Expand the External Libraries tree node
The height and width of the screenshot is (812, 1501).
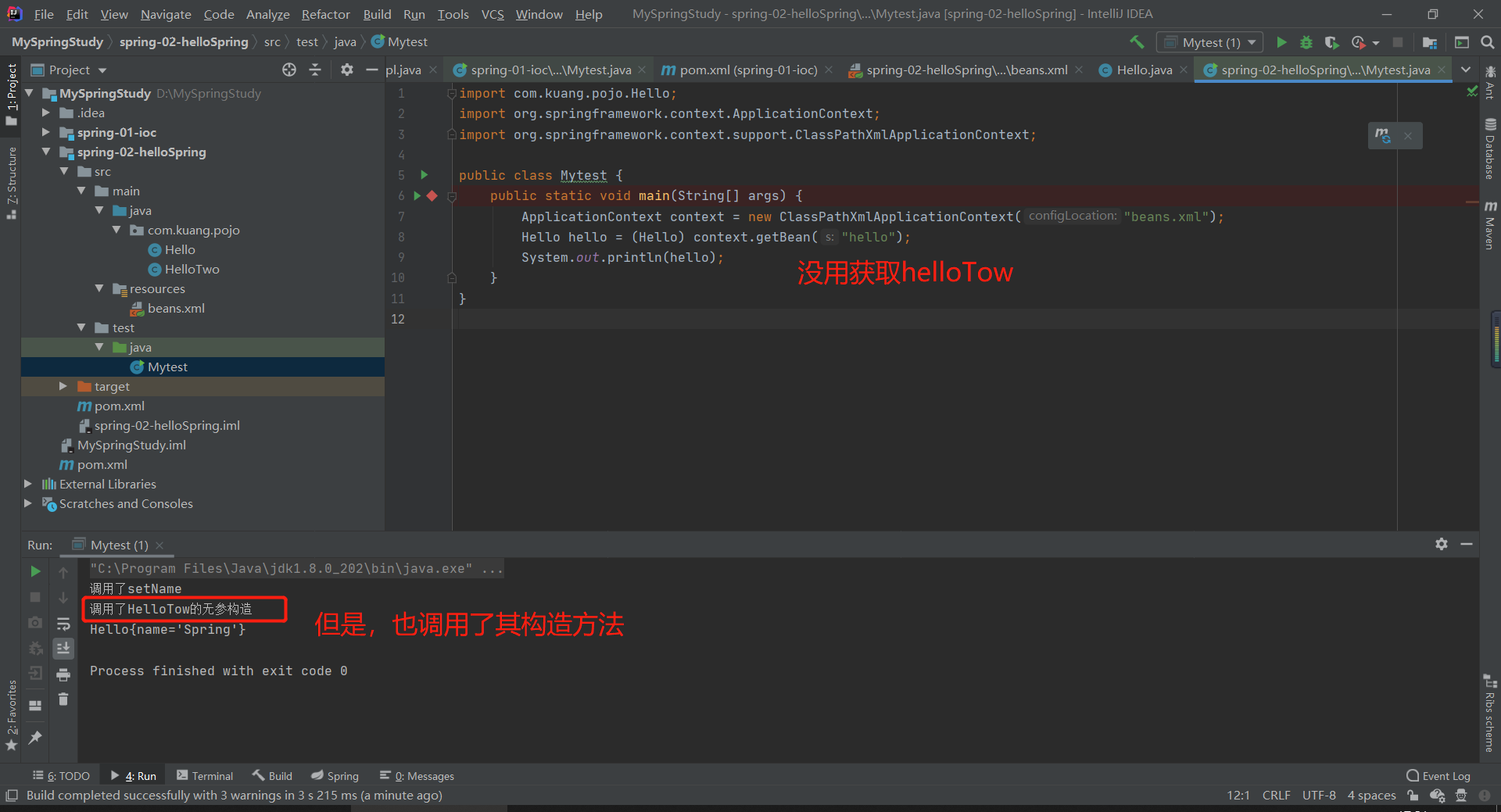[28, 484]
